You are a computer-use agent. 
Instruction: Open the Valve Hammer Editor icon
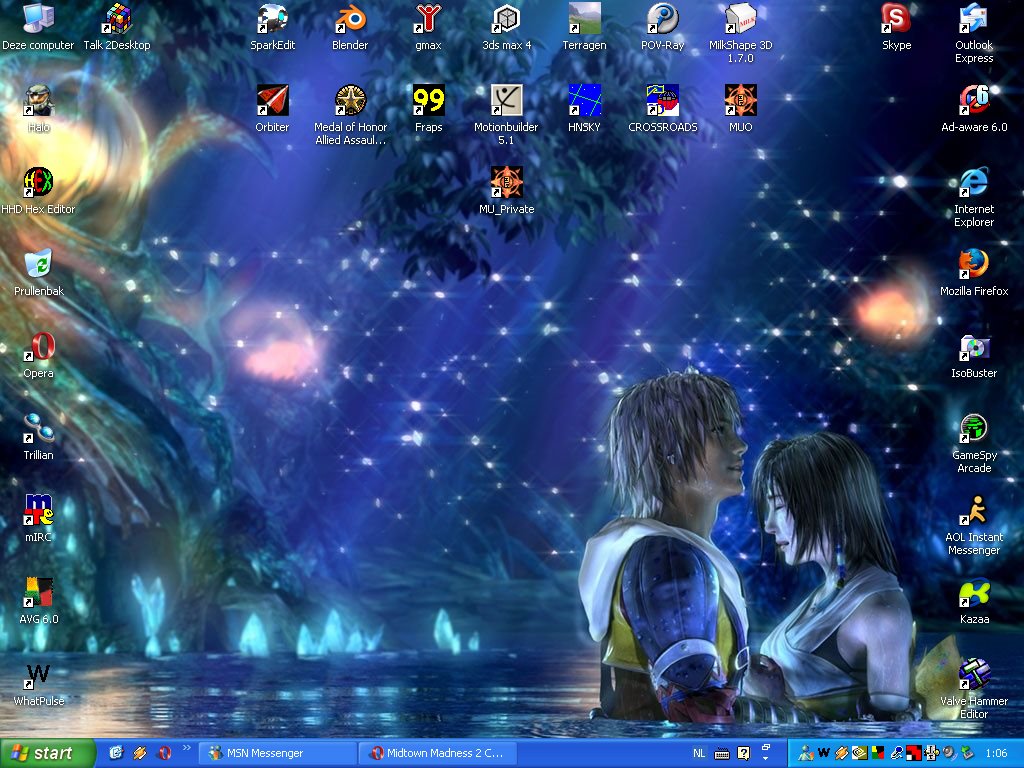point(973,675)
